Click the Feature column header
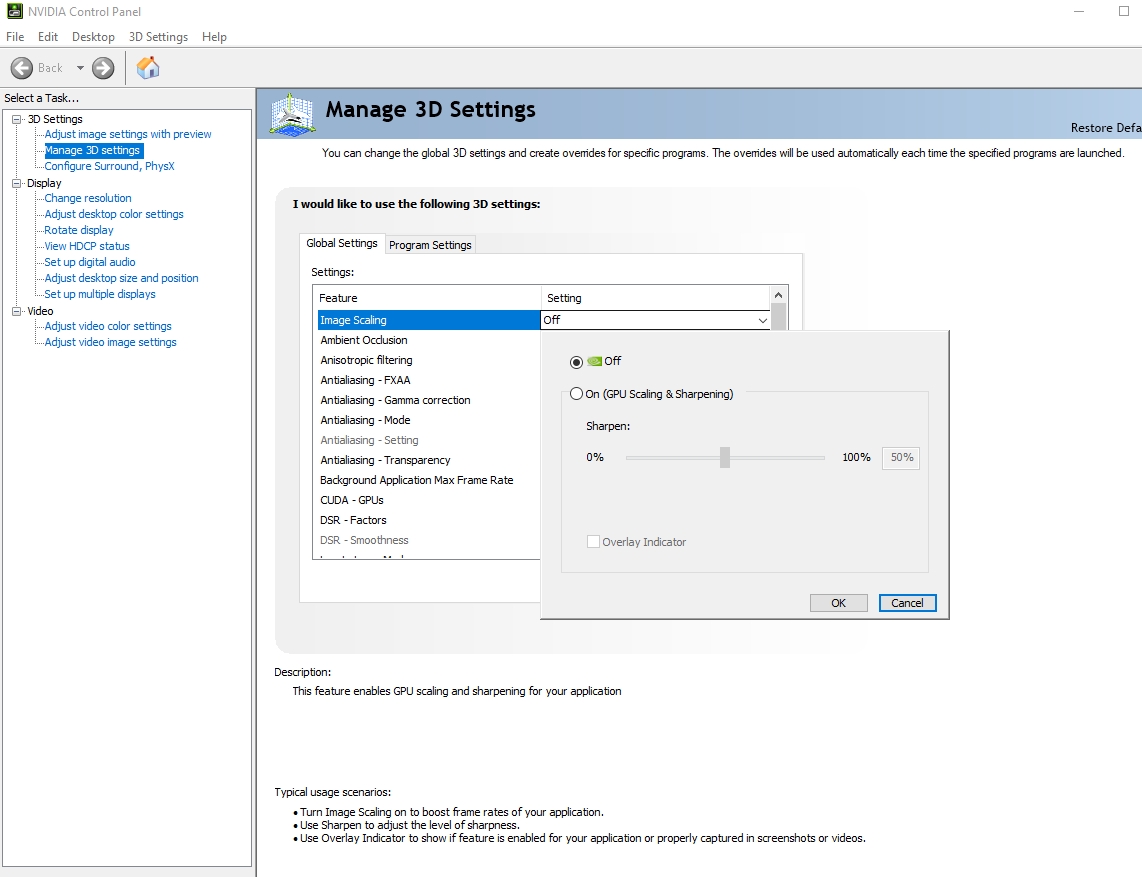This screenshot has width=1142, height=877. coord(428,298)
